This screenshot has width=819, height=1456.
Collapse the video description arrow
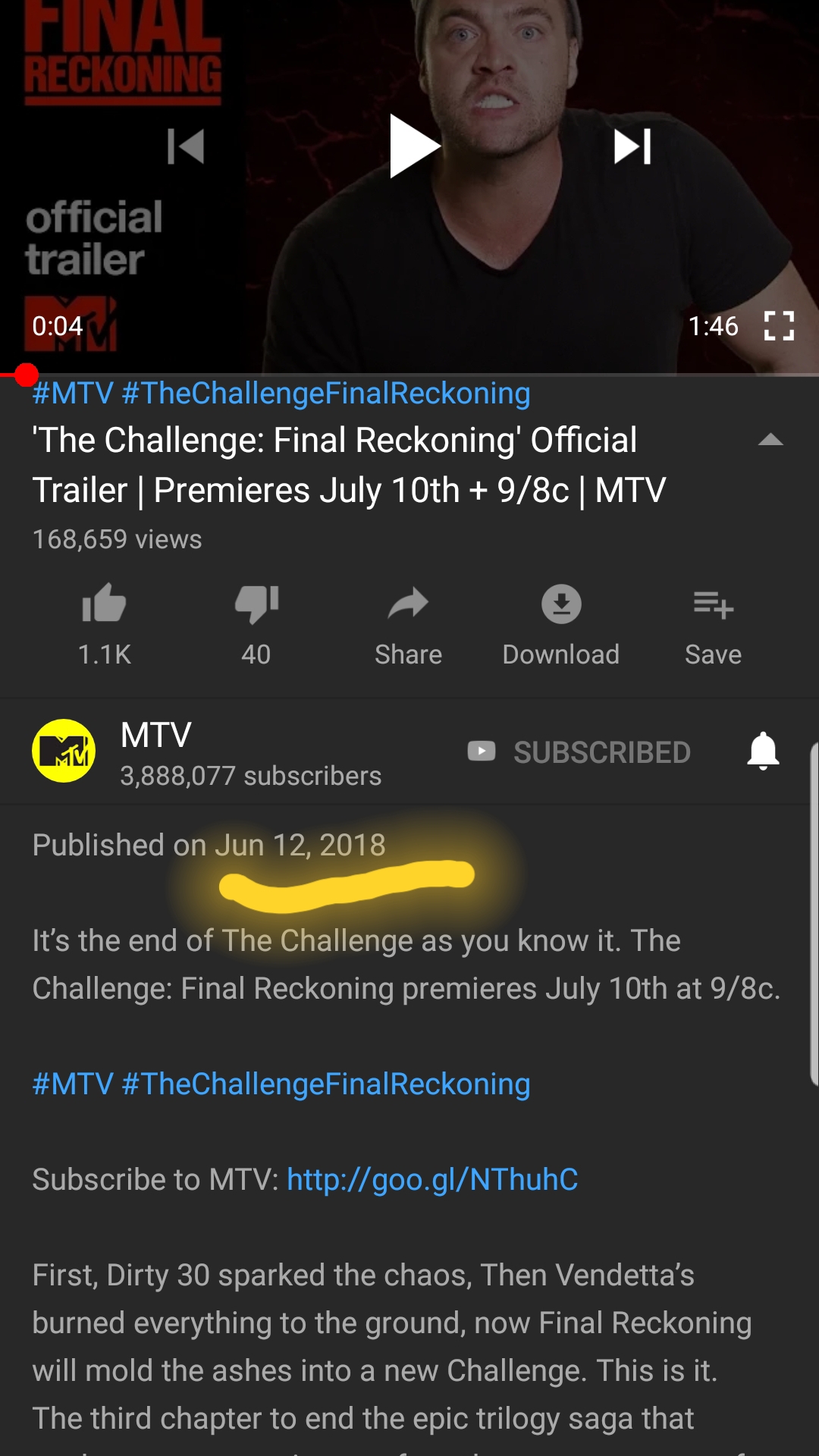(x=770, y=440)
